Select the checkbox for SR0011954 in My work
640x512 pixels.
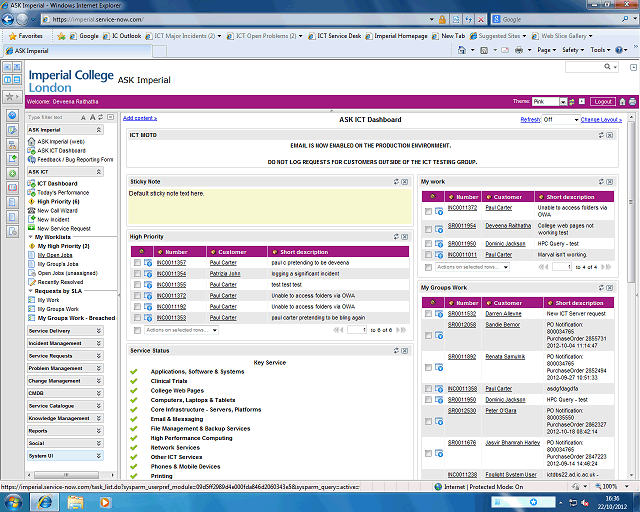tap(429, 227)
